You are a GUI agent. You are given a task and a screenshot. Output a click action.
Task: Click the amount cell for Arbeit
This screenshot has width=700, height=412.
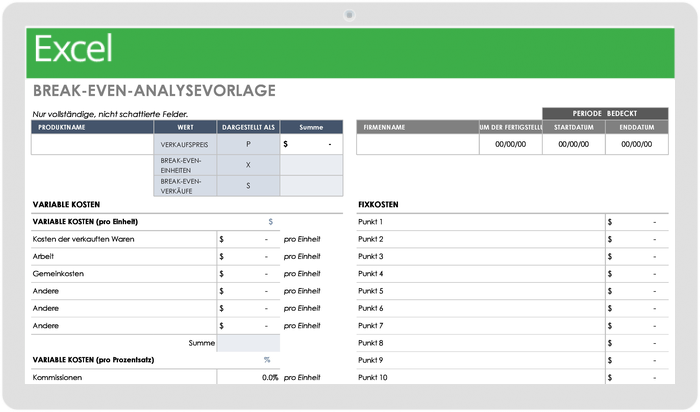pos(248,257)
